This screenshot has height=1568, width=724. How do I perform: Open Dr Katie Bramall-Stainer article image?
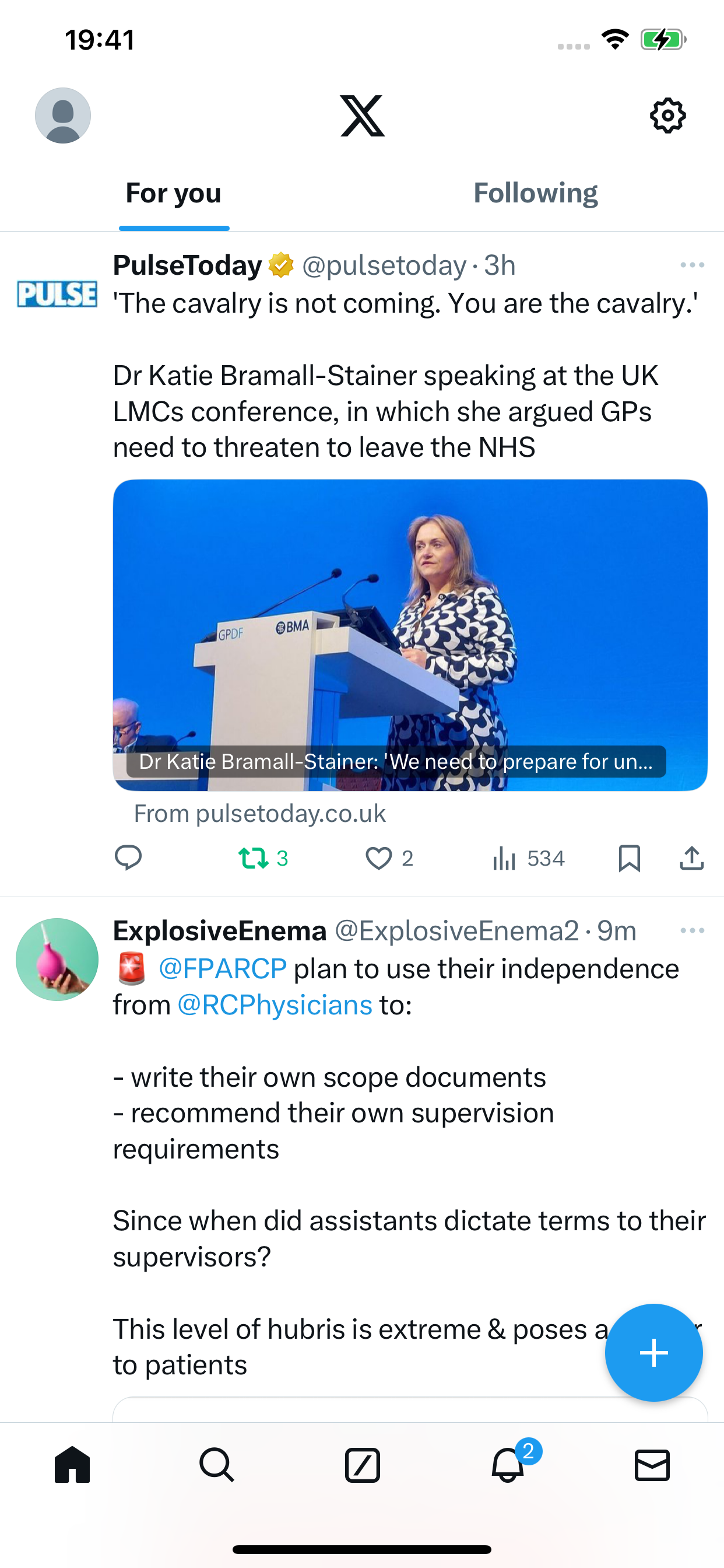[410, 635]
